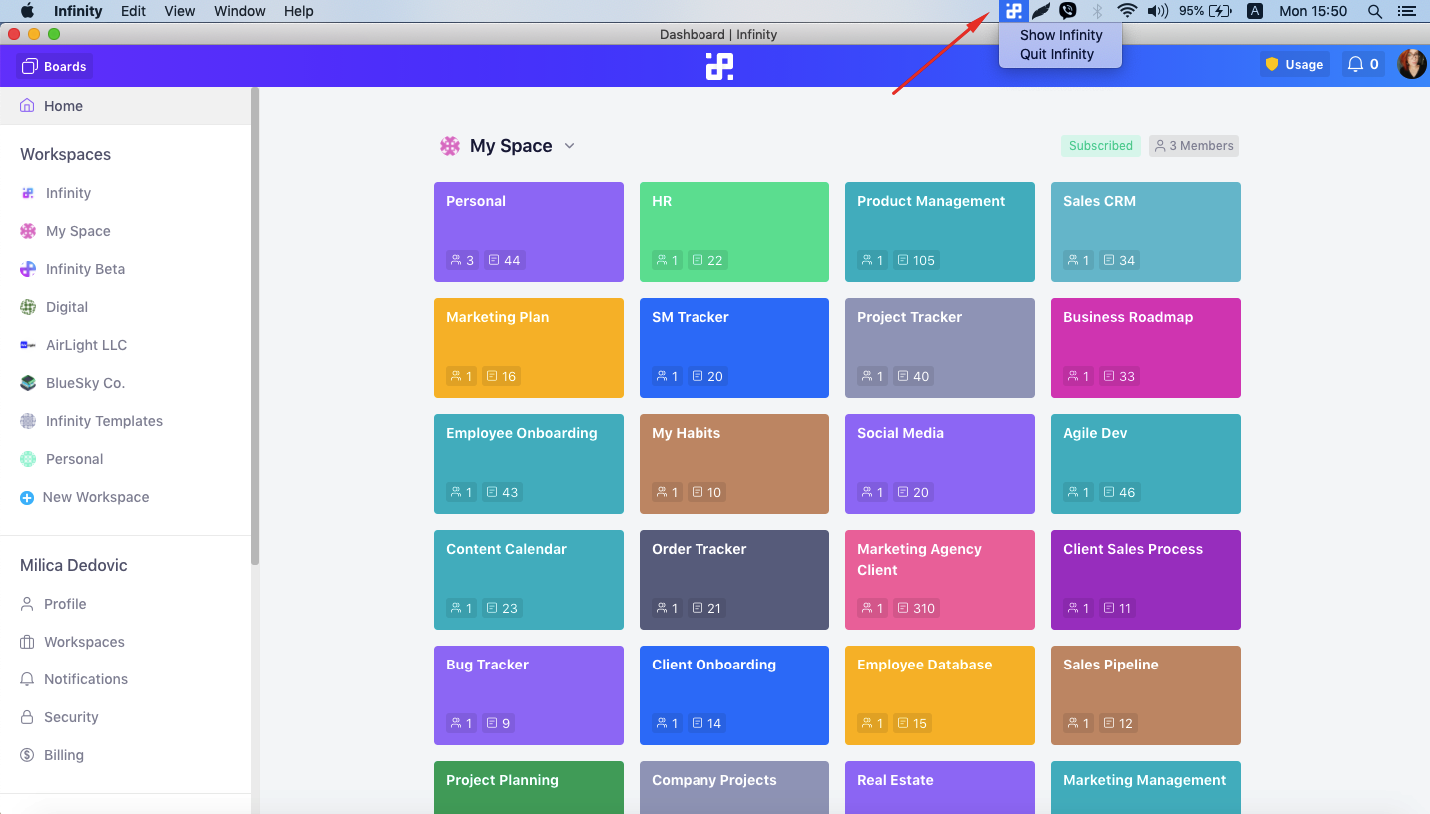
Task: Open Personal workspace icon in sidebar
Action: click(28, 459)
